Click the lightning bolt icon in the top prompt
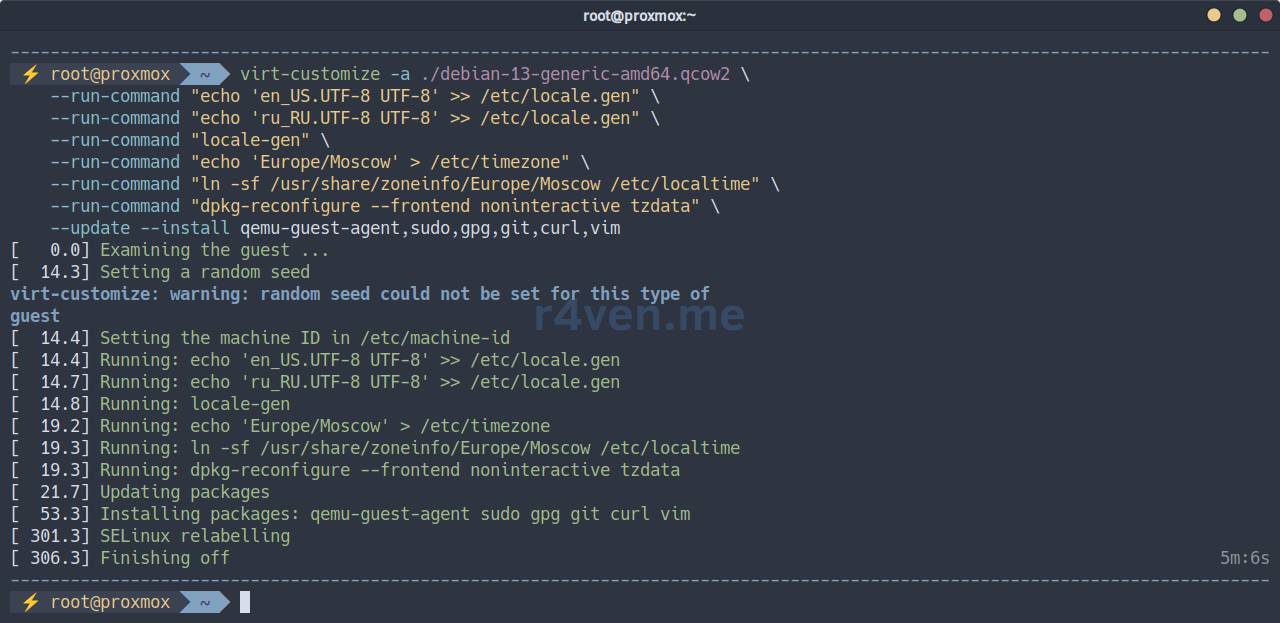 pos(30,74)
